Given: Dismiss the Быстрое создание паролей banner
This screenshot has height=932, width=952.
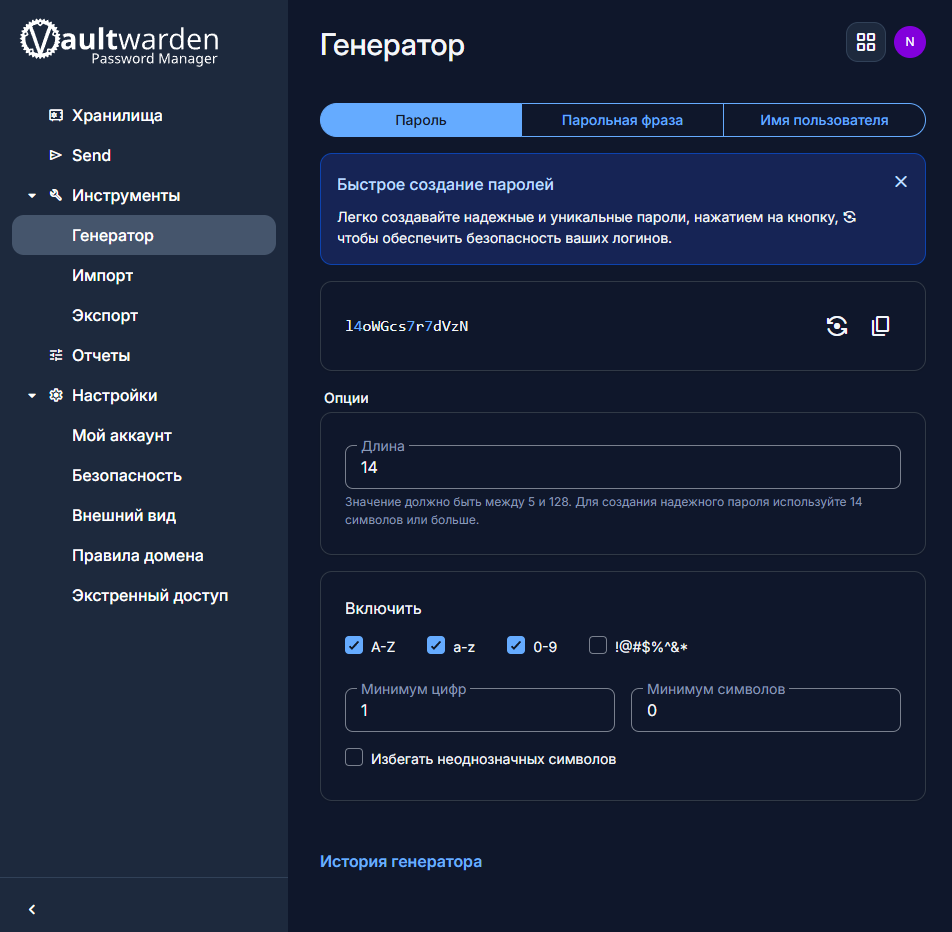Looking at the screenshot, I should click(x=901, y=182).
